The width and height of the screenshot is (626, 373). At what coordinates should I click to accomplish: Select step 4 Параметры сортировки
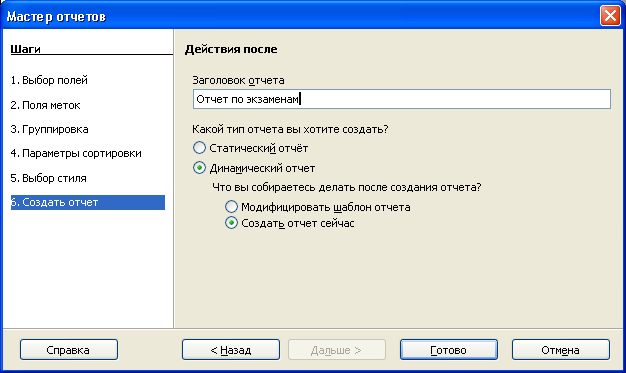point(76,153)
